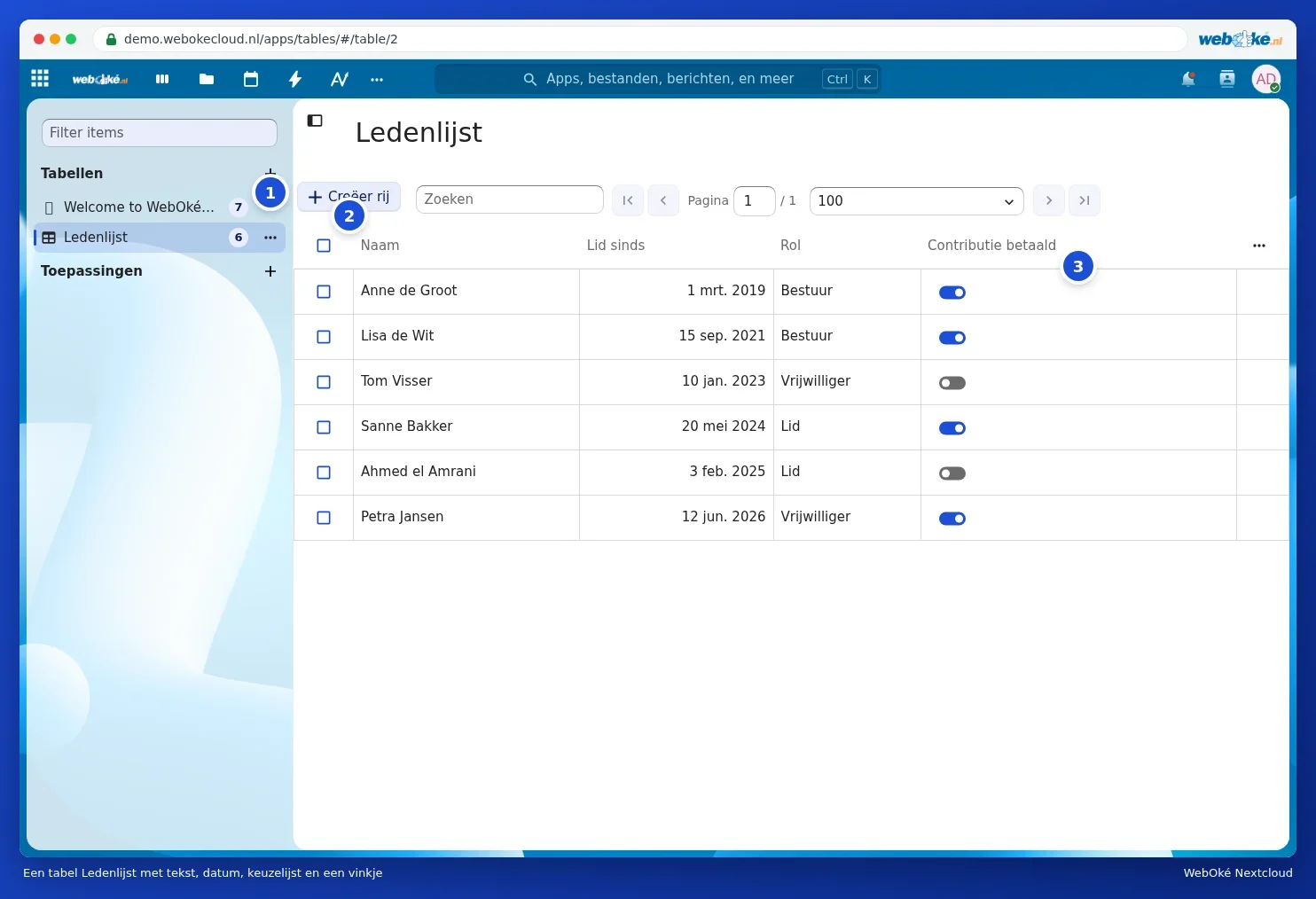Select the Tom Visser row checkbox

[324, 382]
